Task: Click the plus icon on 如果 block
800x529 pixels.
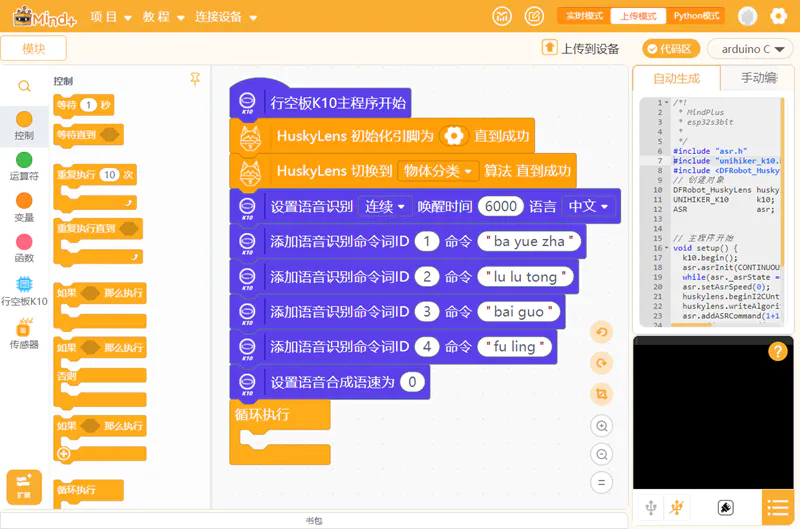Action: click(64, 454)
